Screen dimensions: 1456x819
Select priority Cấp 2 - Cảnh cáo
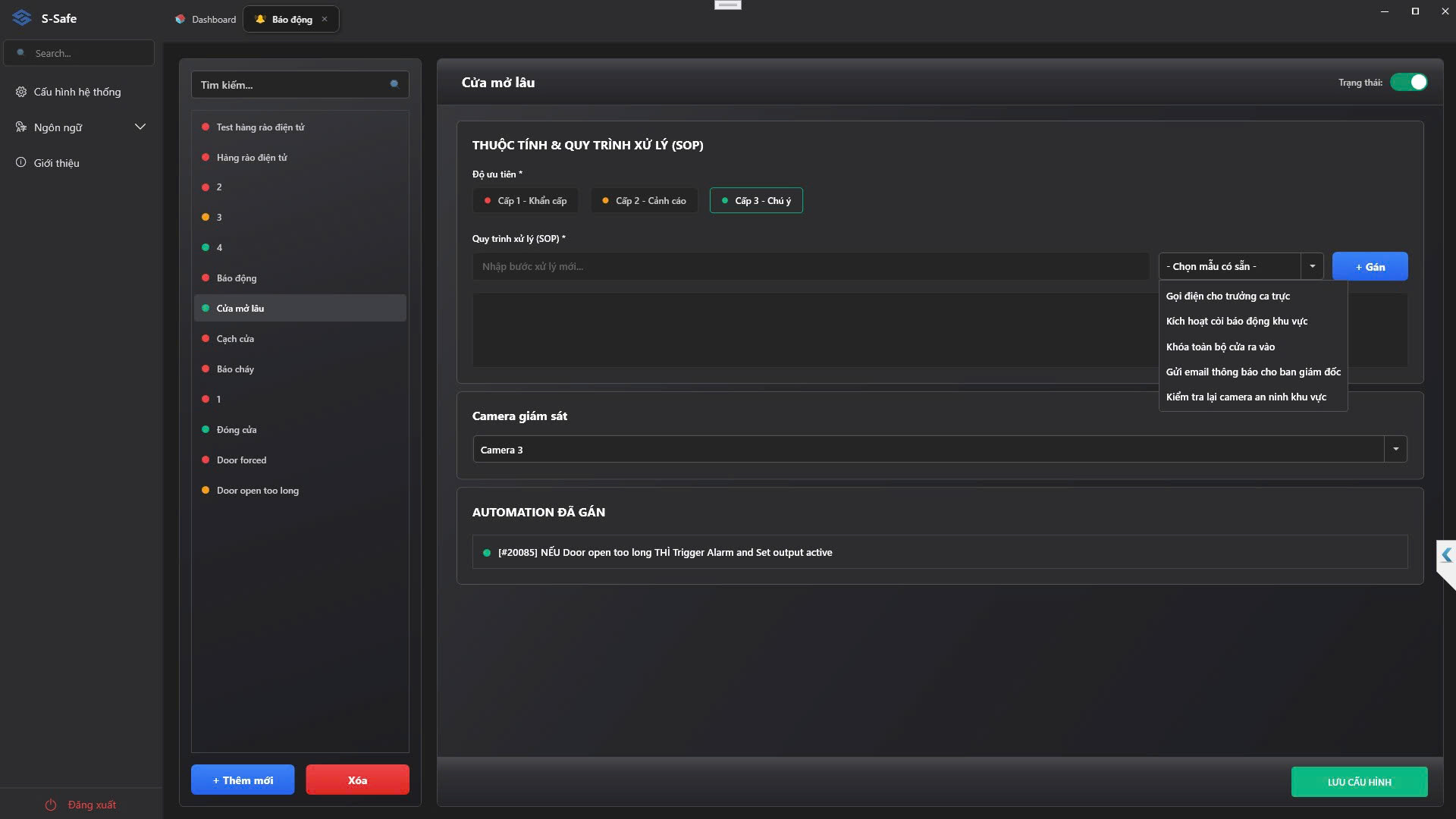click(x=645, y=200)
